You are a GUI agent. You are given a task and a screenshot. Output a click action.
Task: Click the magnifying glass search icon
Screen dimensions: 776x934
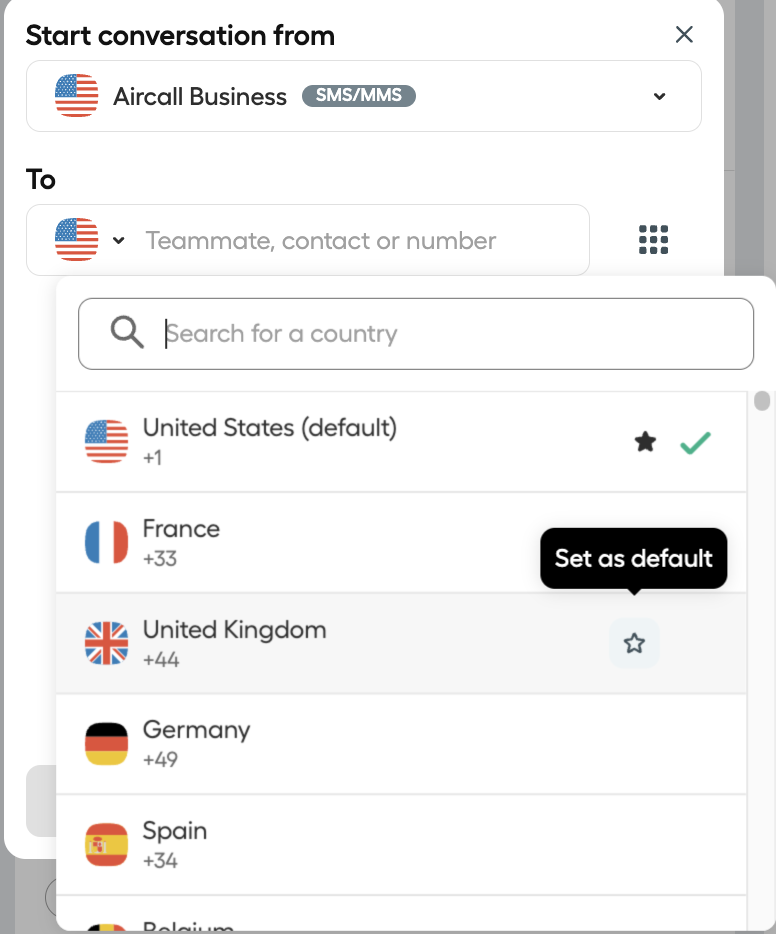[x=127, y=332]
